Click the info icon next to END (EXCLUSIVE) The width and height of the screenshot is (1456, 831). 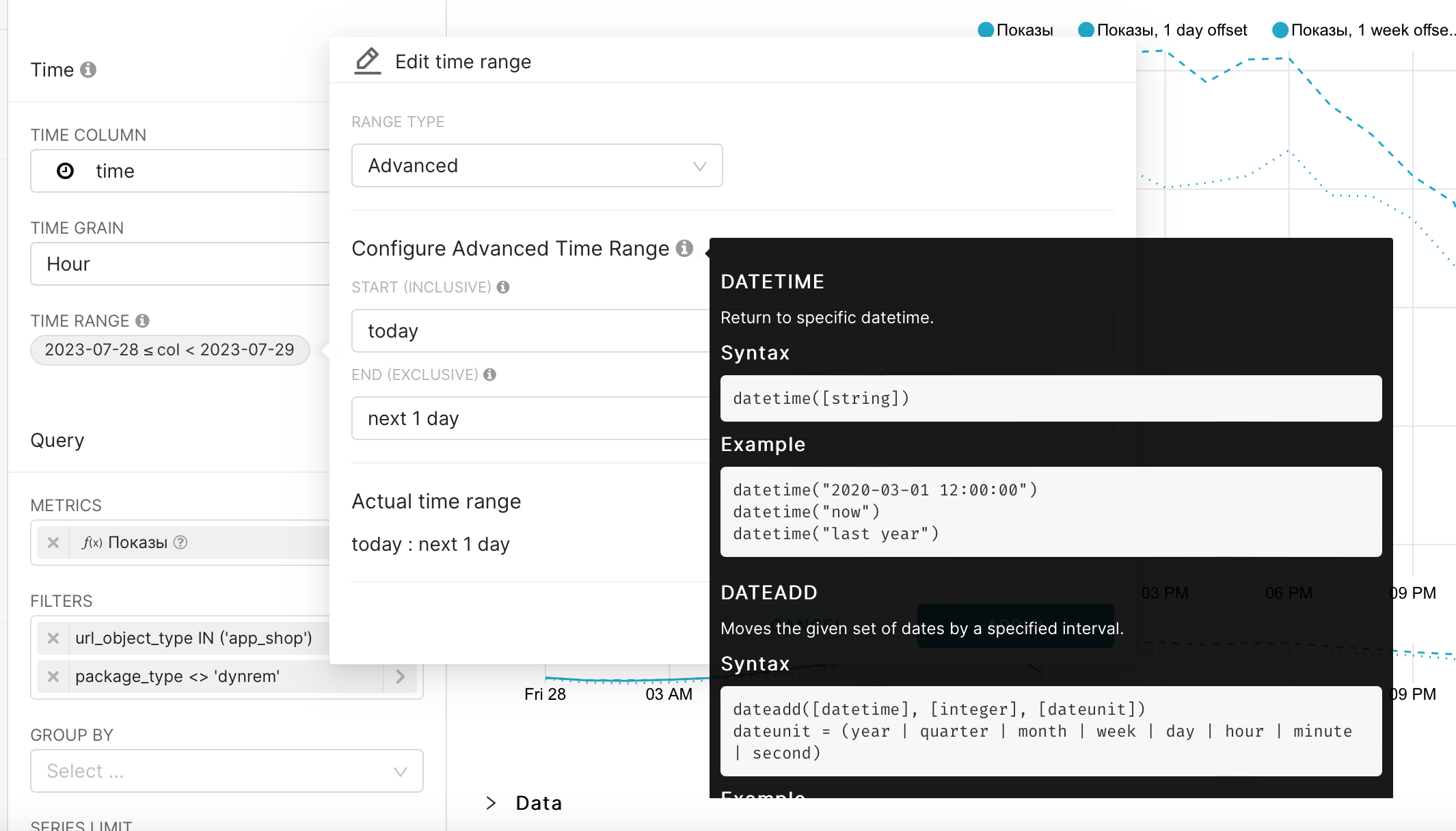tap(489, 374)
